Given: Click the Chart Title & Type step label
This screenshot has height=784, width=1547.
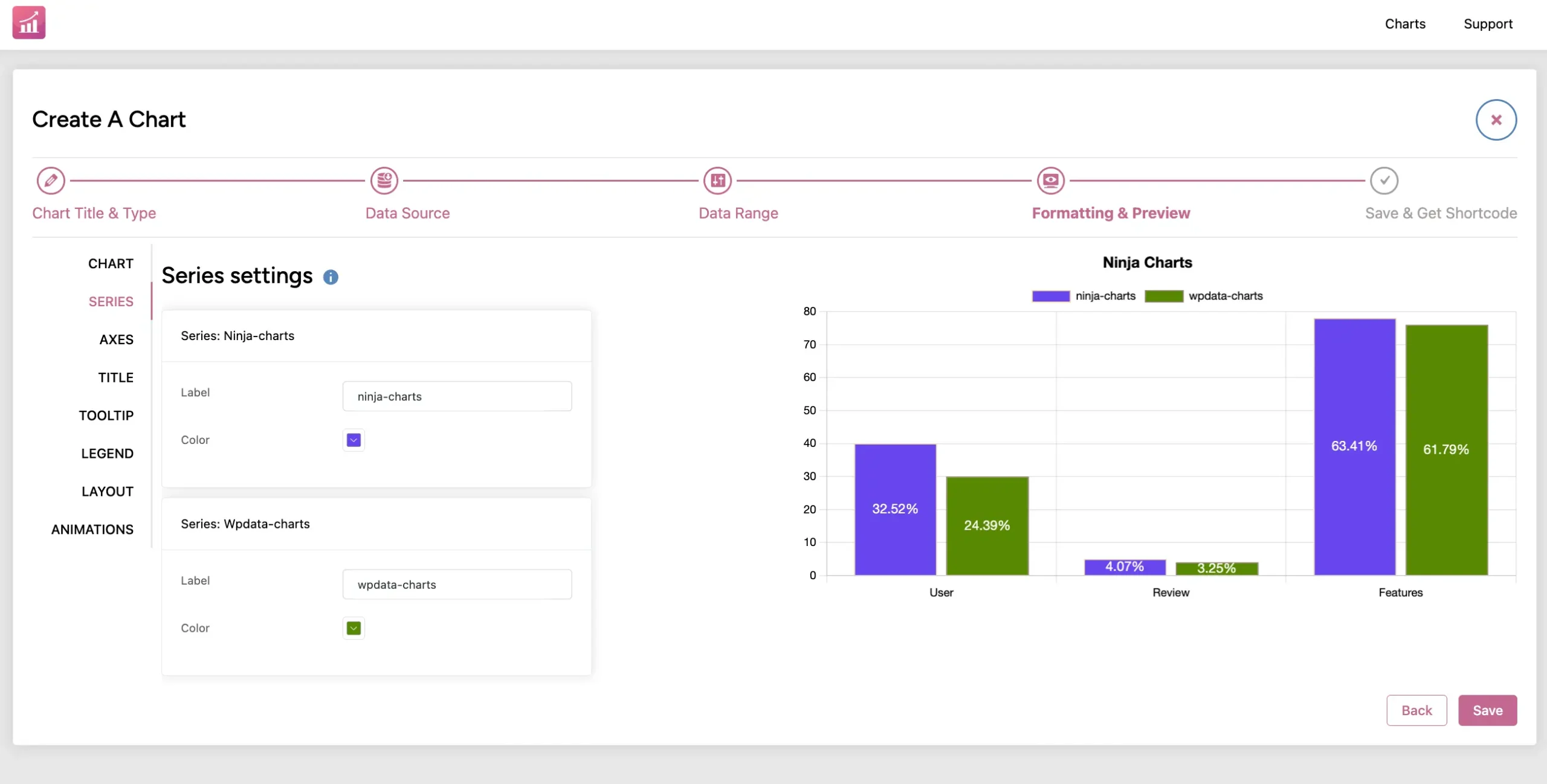Looking at the screenshot, I should point(94,213).
